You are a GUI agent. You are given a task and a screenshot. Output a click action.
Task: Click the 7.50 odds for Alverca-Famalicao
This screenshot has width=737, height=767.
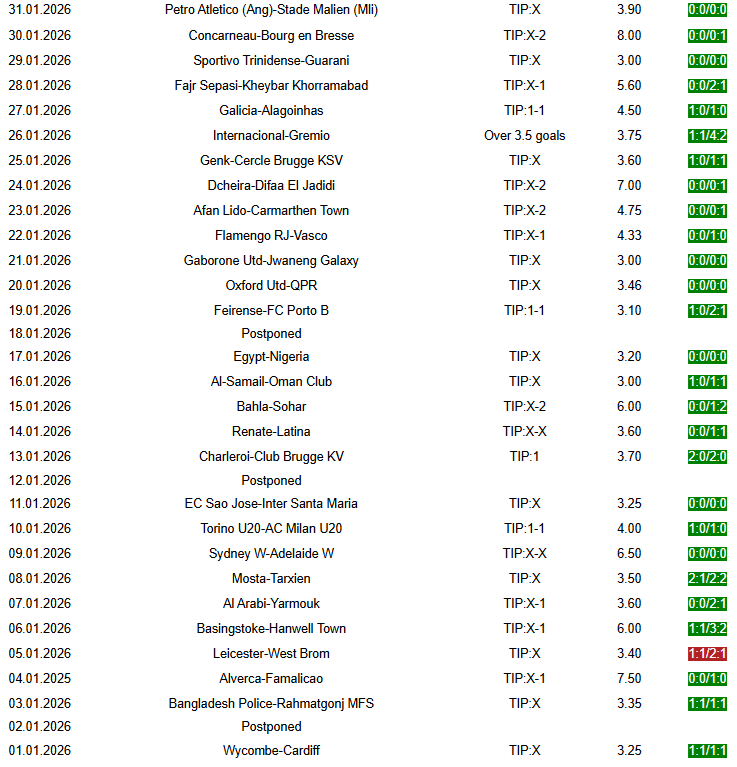pos(629,679)
